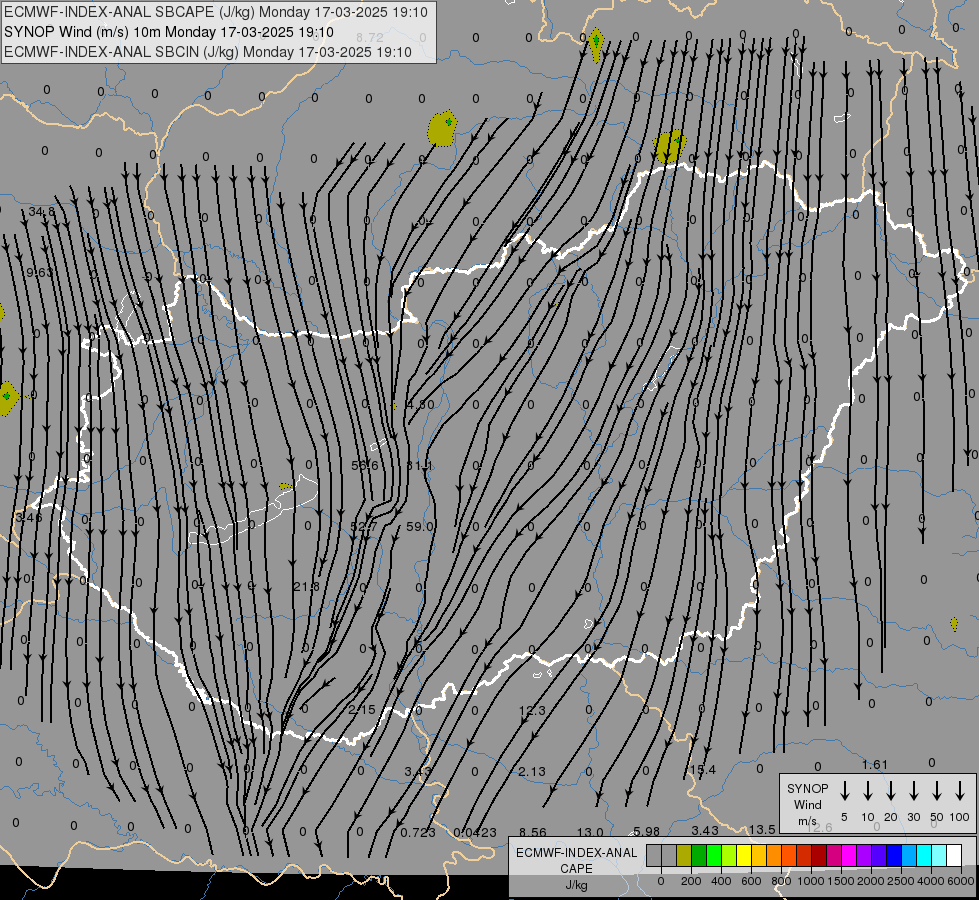Select the bright magenta CAPE legend swatch
Image resolution: width=979 pixels, height=900 pixels.
pos(849,855)
